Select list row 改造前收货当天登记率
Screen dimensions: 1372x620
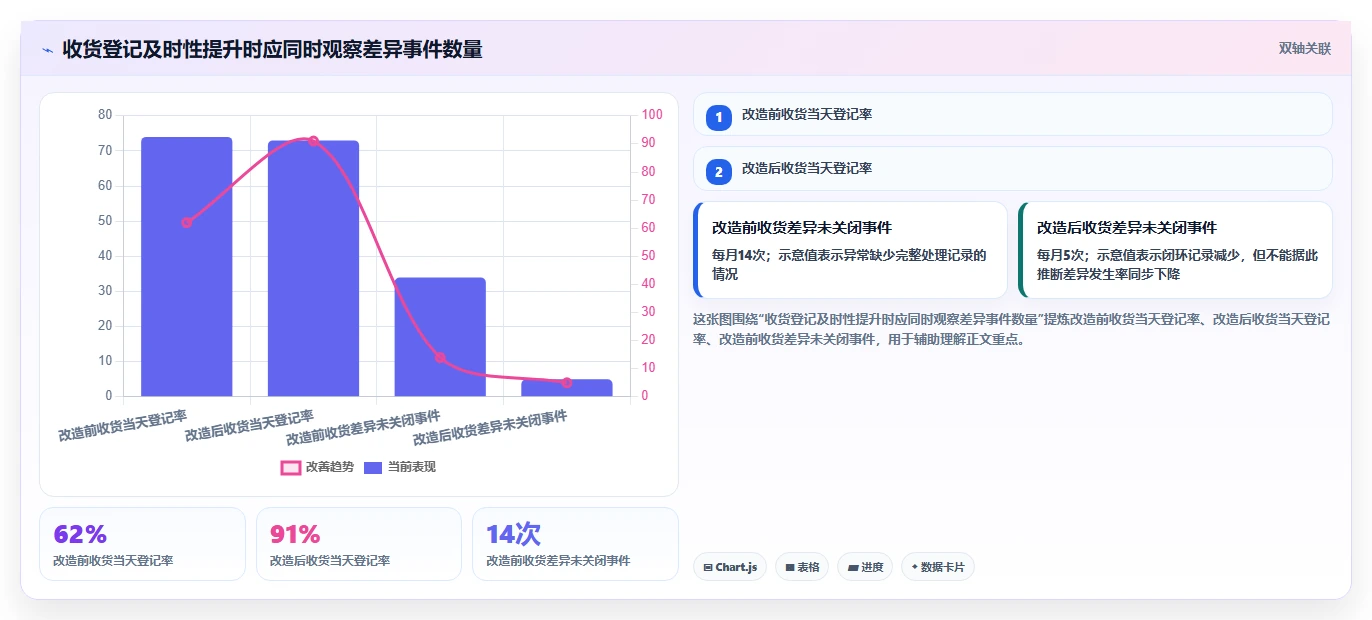tap(1012, 114)
